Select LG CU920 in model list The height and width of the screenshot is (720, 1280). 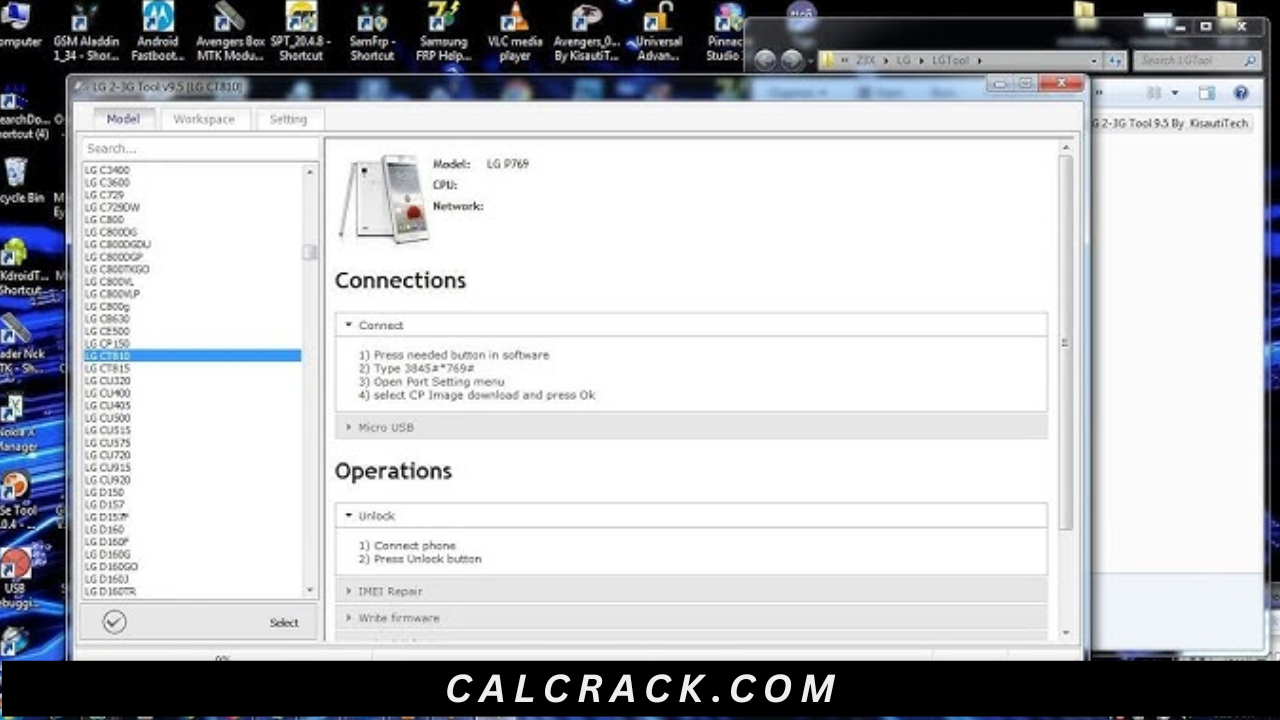point(191,480)
